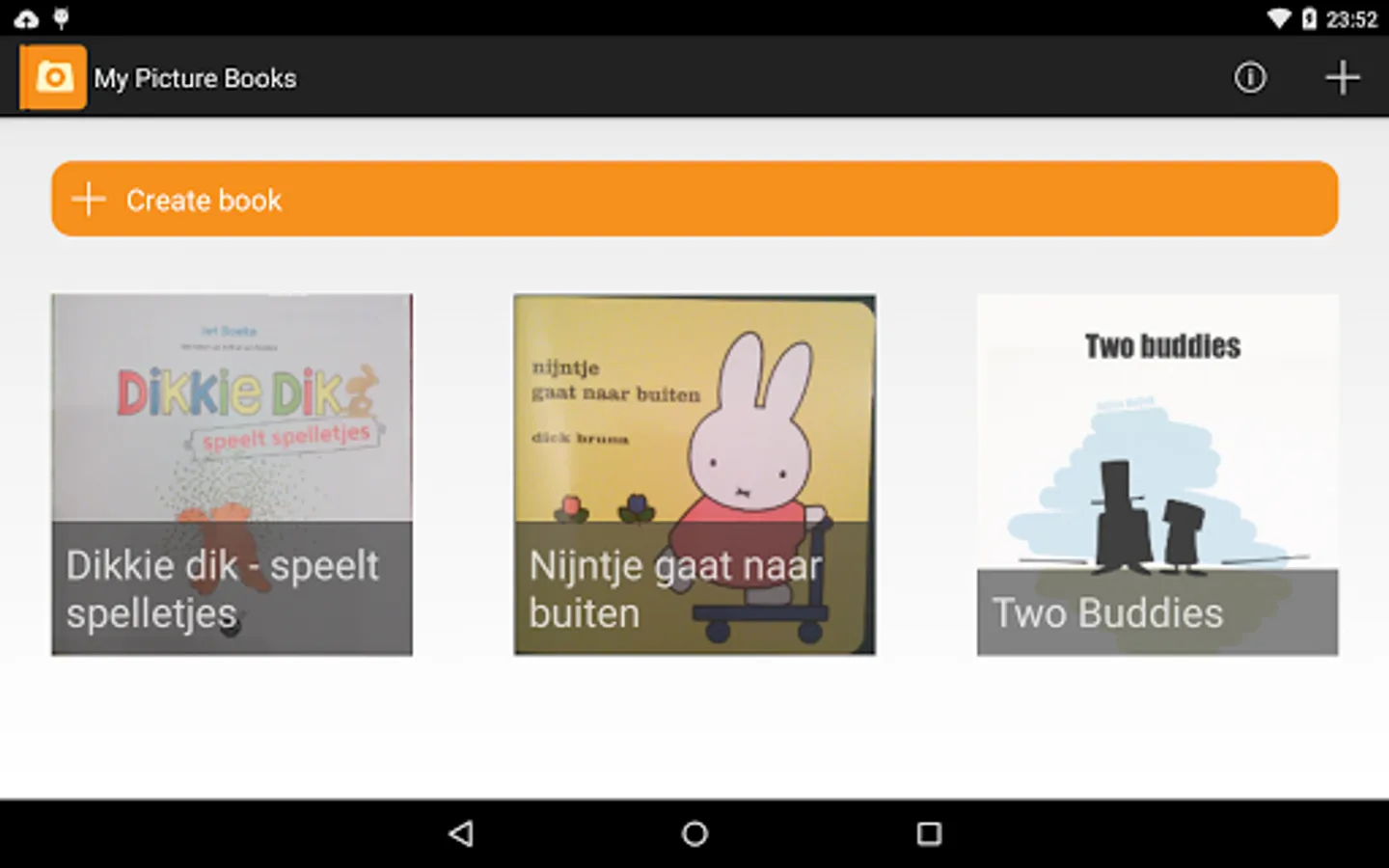Tap the orange camera app icon
1389x868 pixels.
coord(53,77)
